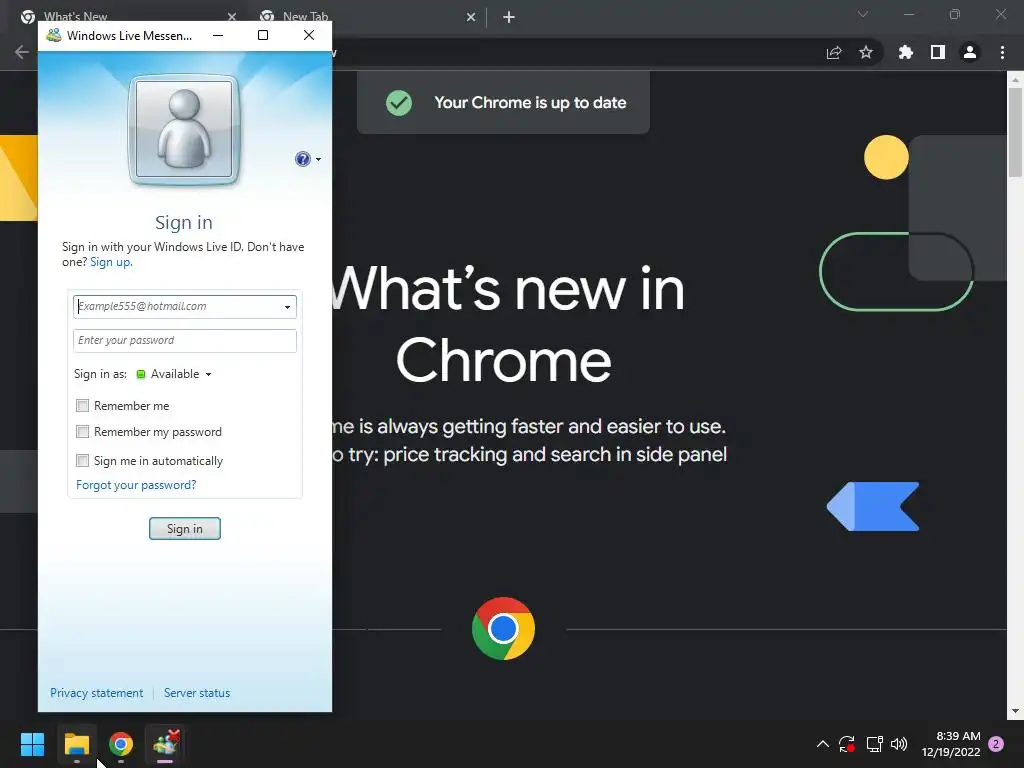
Task: Focus the Enter your password field
Action: click(x=185, y=340)
